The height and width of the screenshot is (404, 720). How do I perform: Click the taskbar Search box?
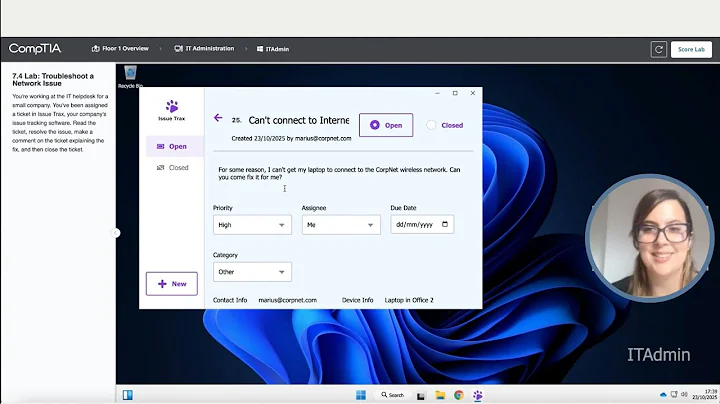(393, 395)
